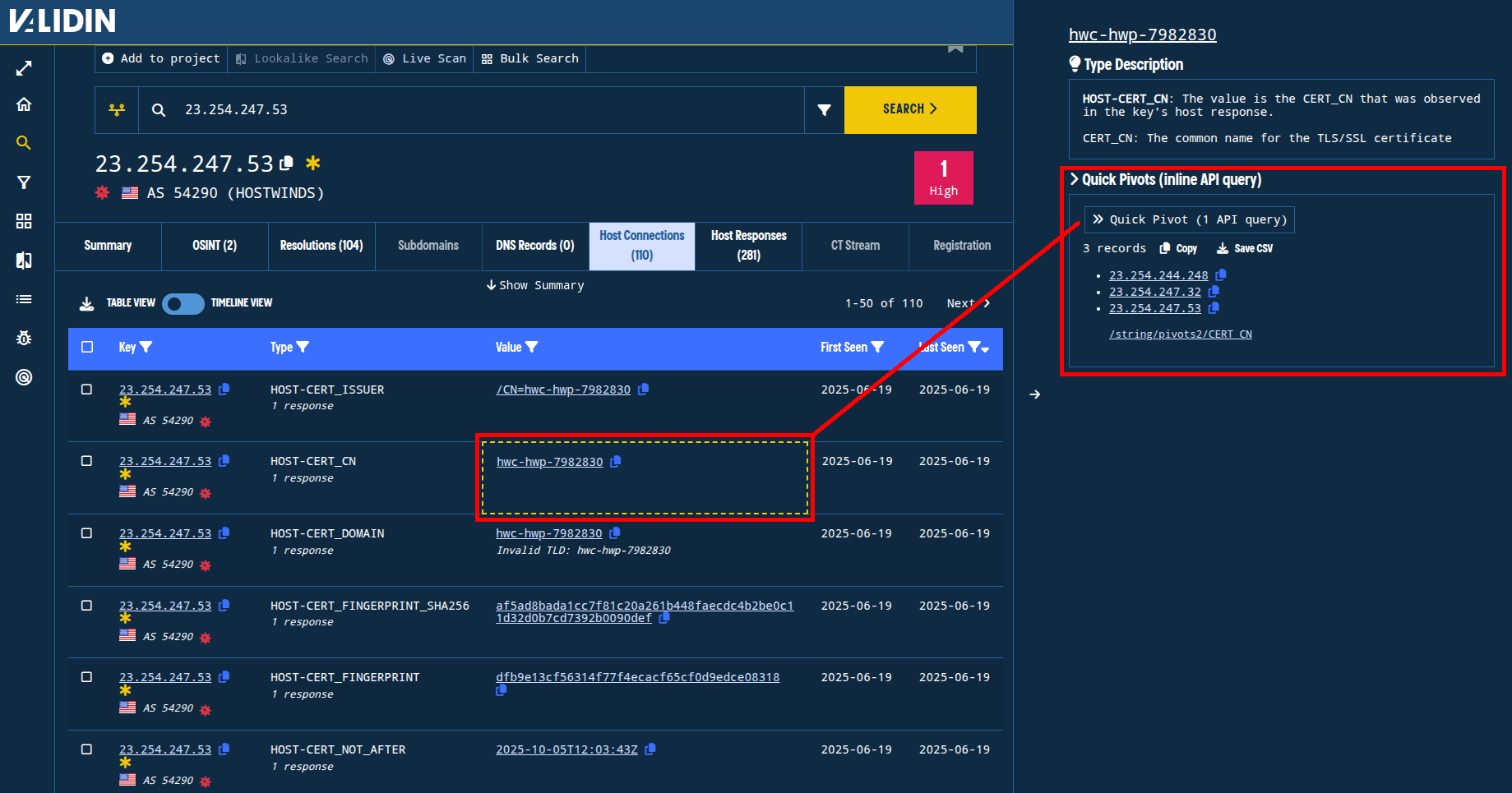The image size is (1512, 793).
Task: Go to Next page of results
Action: 969,303
